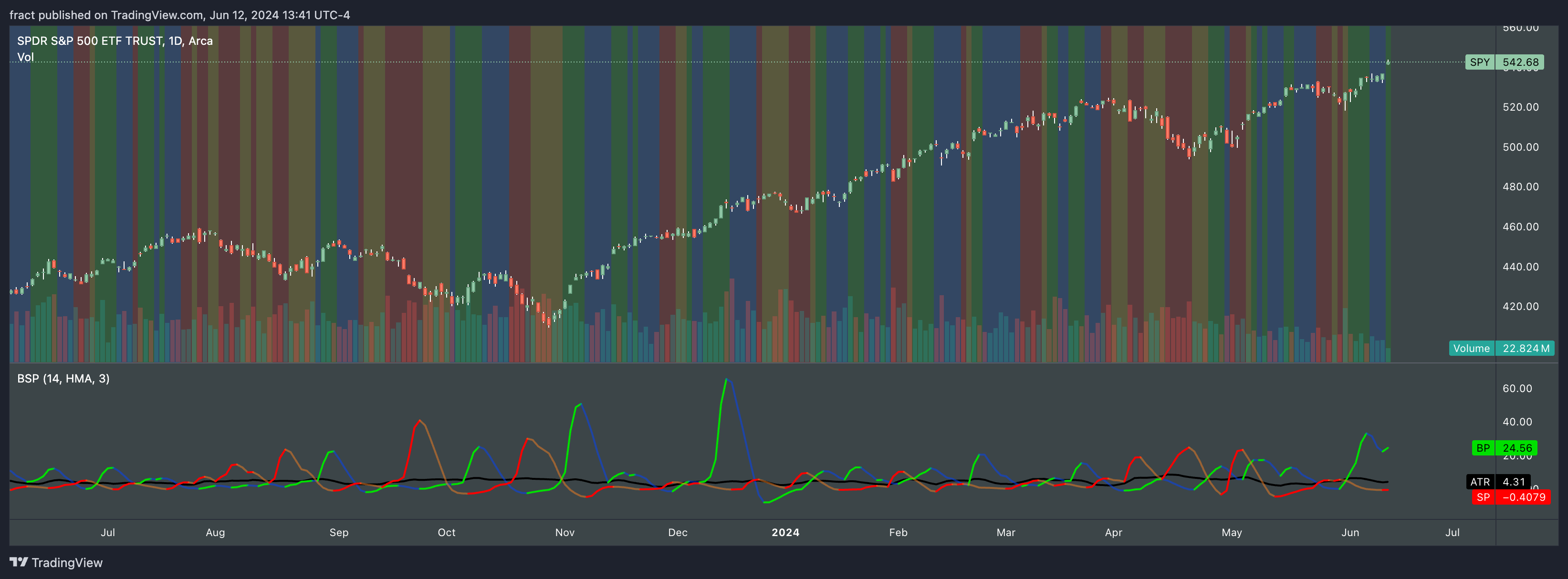Click the TradingView logo at bottom
1568x579 pixels.
point(56,562)
